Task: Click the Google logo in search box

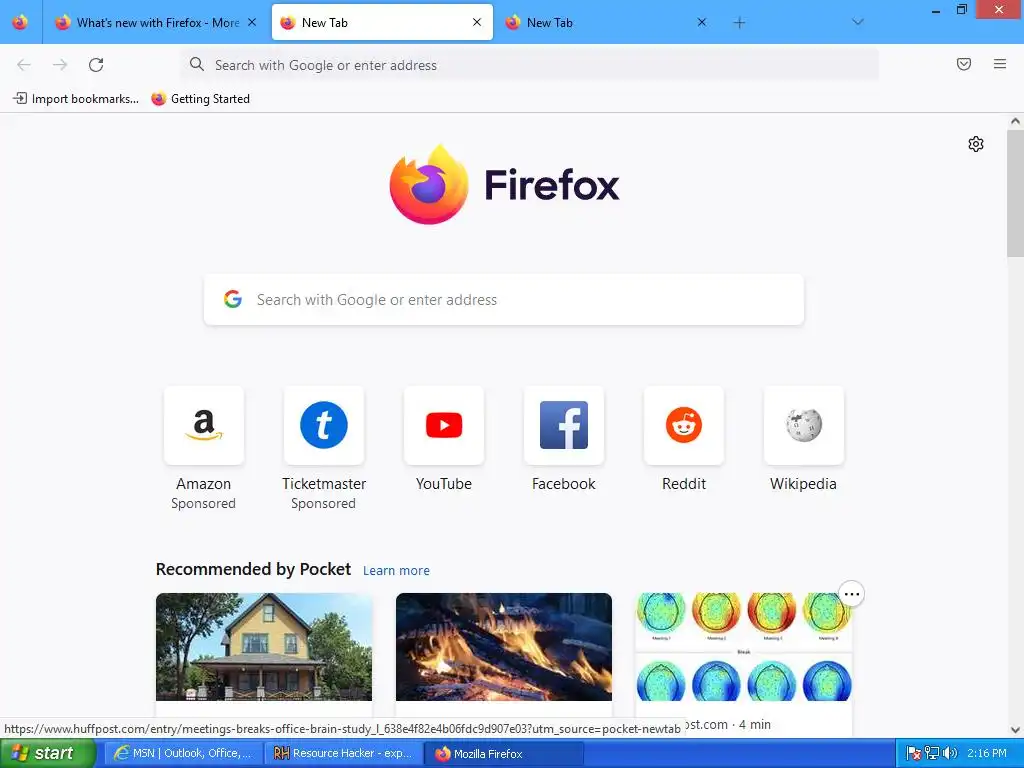Action: tap(233, 299)
